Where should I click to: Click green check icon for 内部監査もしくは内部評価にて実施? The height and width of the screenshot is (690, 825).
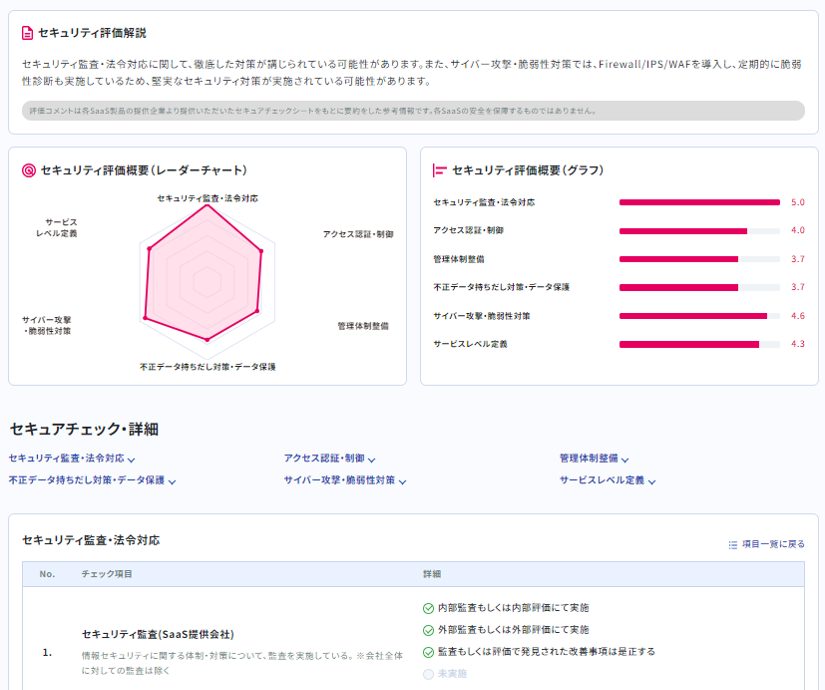coord(429,607)
